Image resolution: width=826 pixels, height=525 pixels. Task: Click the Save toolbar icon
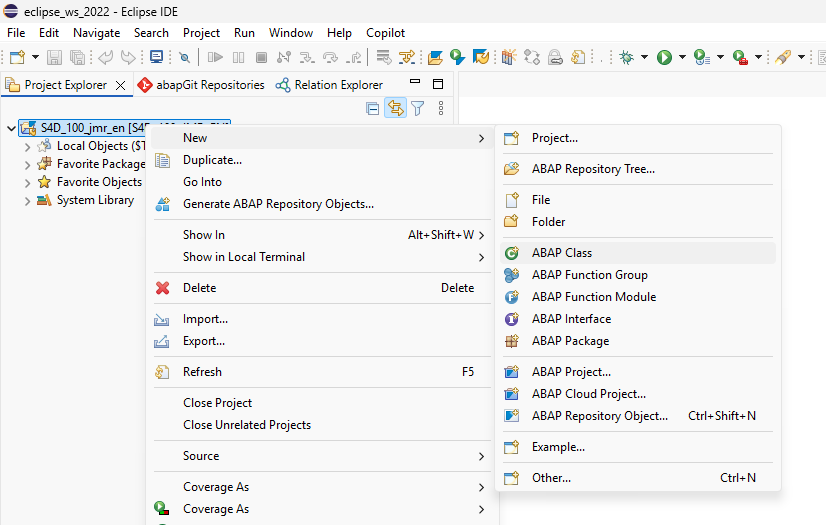click(54, 57)
